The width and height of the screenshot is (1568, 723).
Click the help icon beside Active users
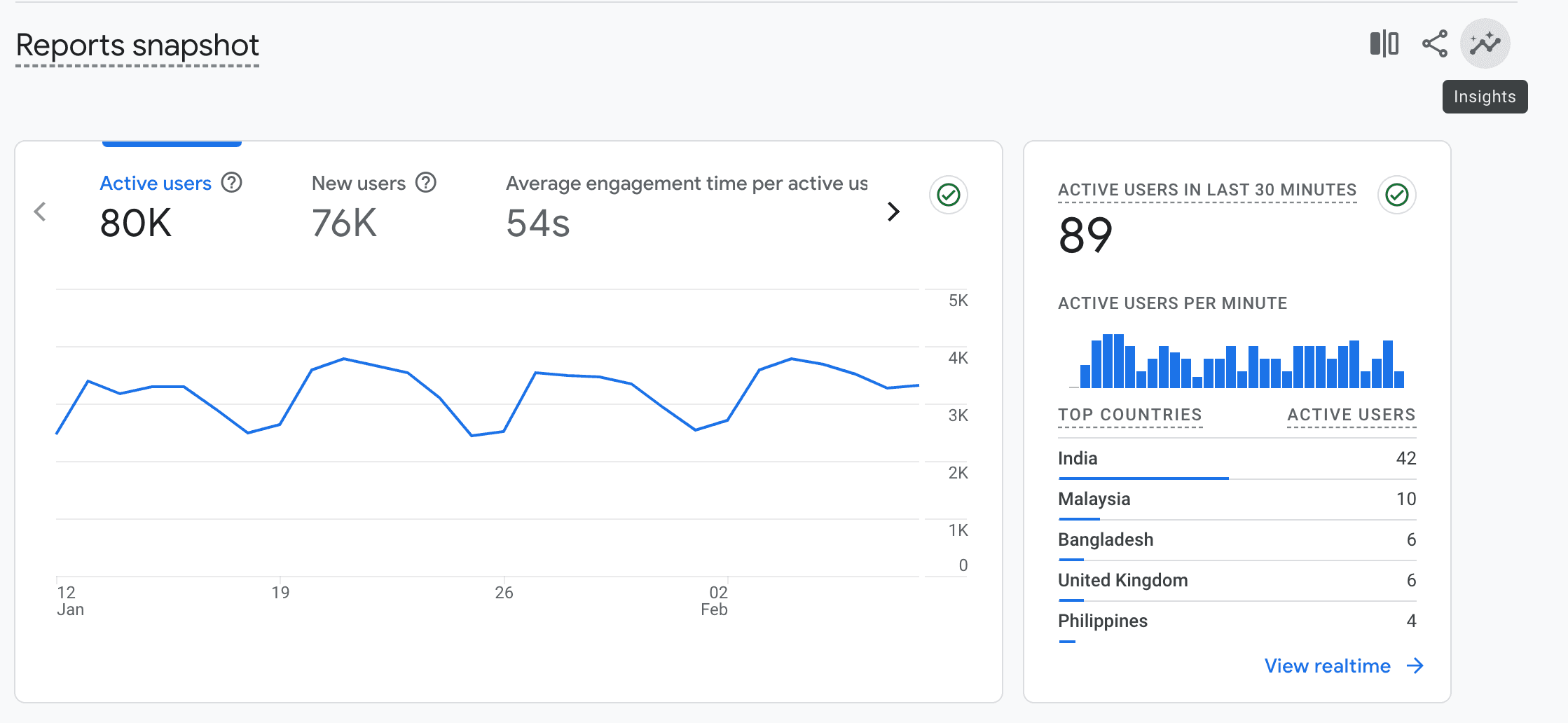tap(231, 183)
